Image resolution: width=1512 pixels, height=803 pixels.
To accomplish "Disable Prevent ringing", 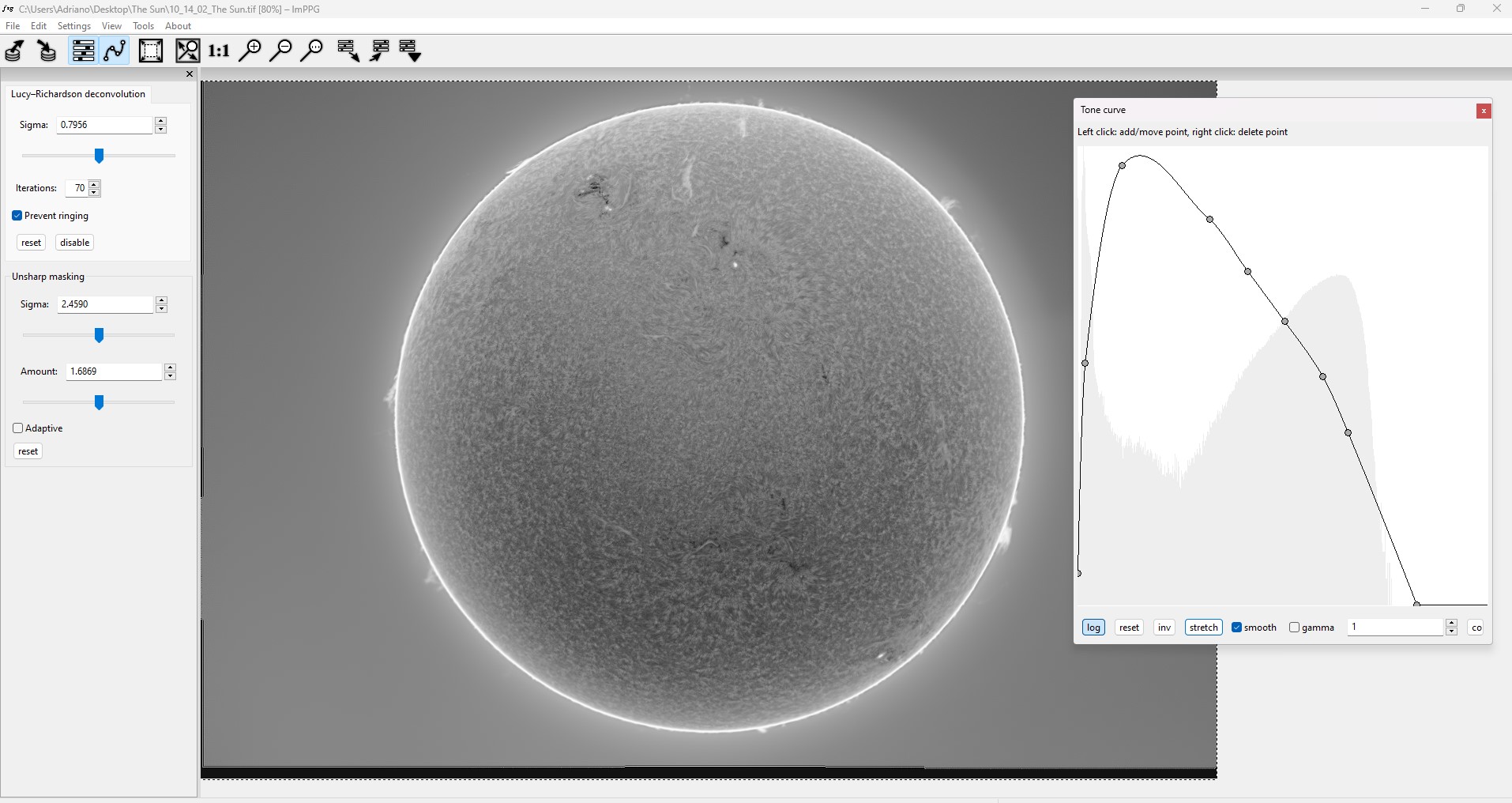I will click(17, 215).
